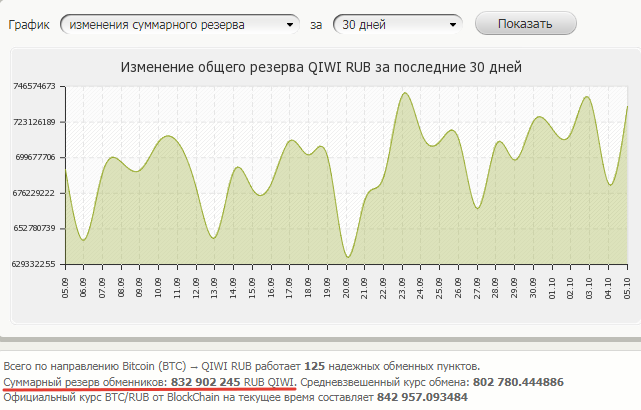The width and height of the screenshot is (641, 410).
Task: Click the x-axis date 03.10
Action: 589,288
